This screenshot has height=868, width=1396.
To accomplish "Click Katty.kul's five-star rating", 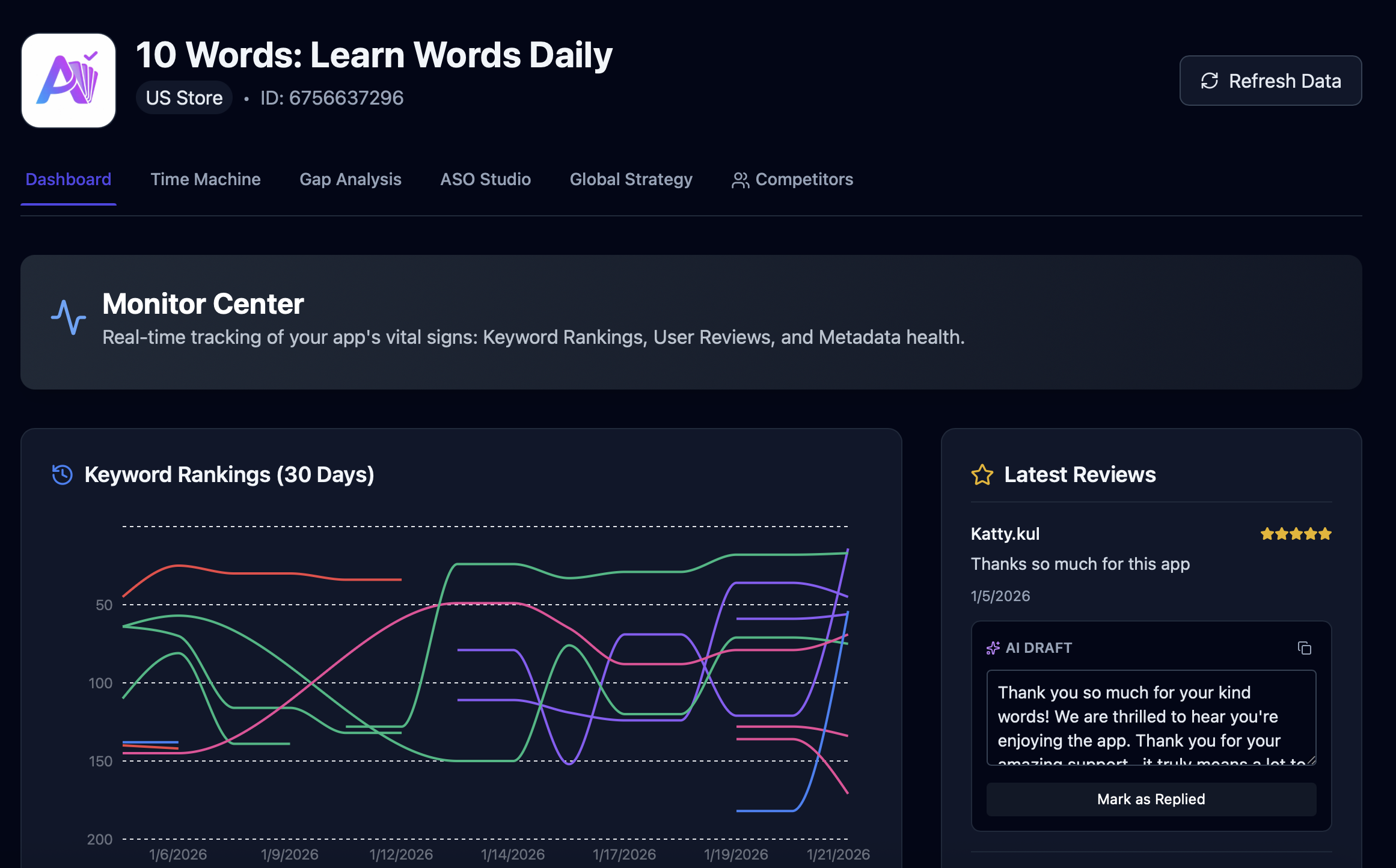I will pyautogui.click(x=1296, y=534).
